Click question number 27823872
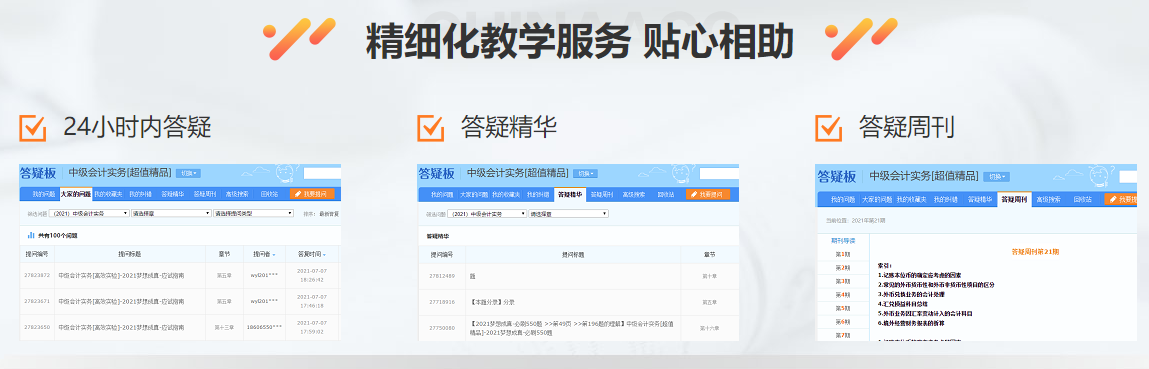 (x=37, y=275)
